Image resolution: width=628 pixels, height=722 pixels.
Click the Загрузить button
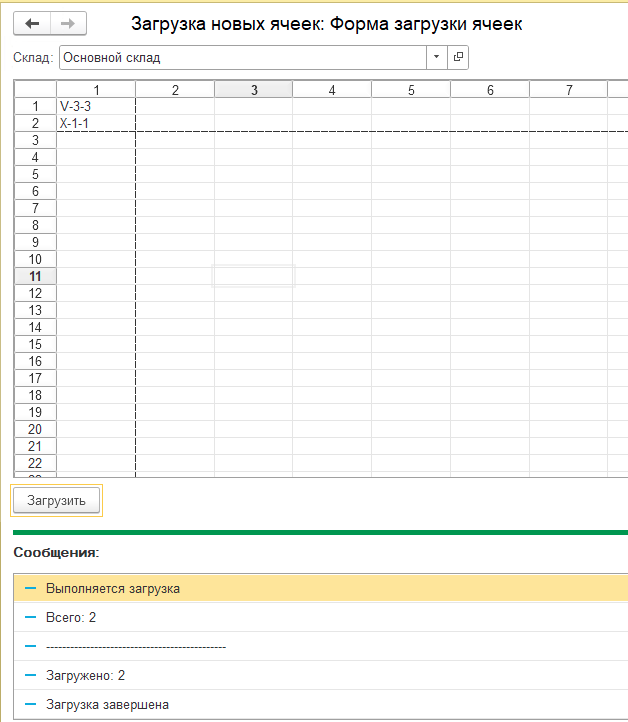click(x=56, y=500)
